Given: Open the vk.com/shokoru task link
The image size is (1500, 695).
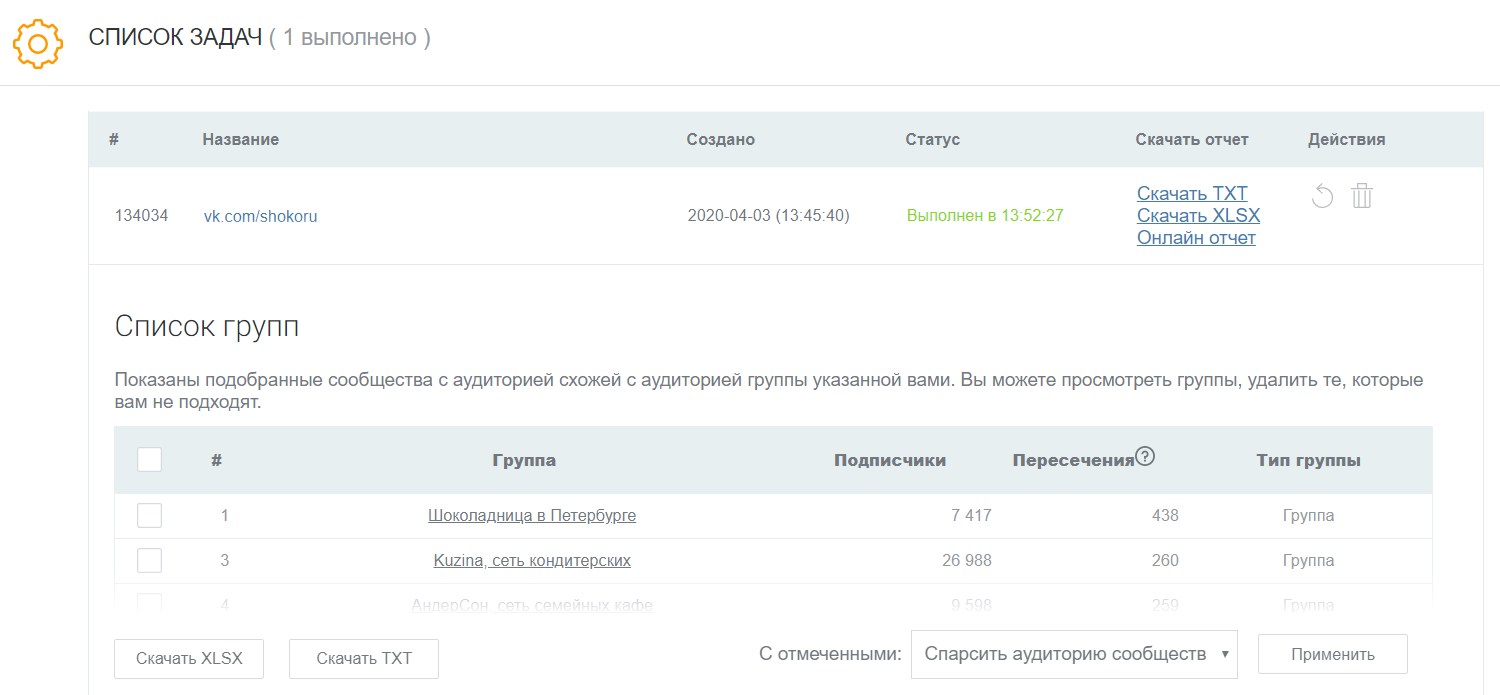Looking at the screenshot, I should coord(261,215).
